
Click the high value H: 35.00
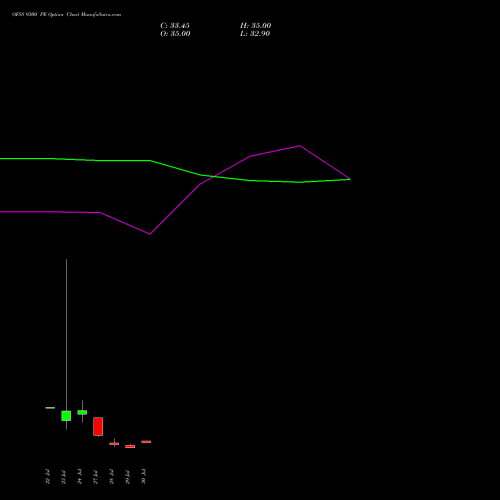point(256,26)
